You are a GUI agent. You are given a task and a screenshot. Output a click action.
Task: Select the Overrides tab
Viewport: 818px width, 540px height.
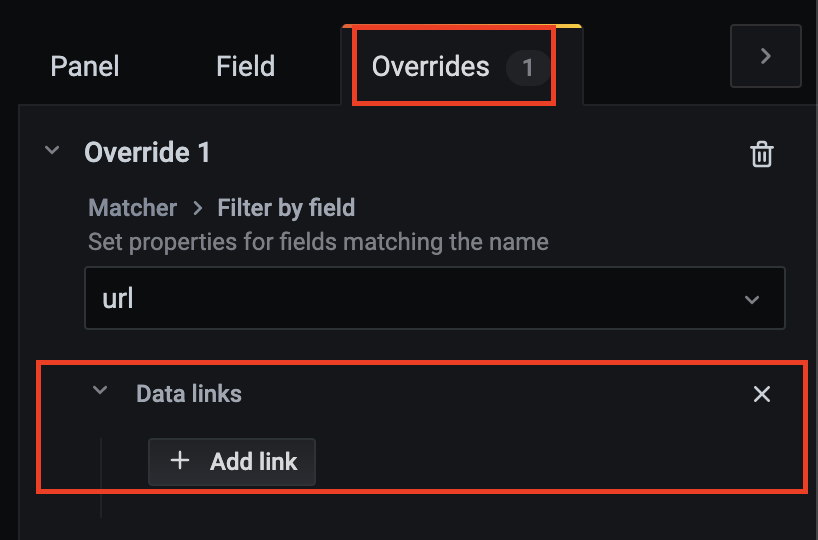tap(431, 67)
